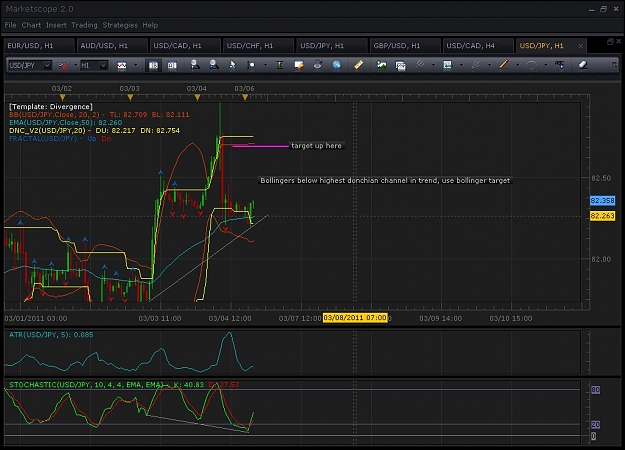The height and width of the screenshot is (450, 625).
Task: Click the FRACTAL(USD/JPY) legend line
Action: click(x=60, y=139)
